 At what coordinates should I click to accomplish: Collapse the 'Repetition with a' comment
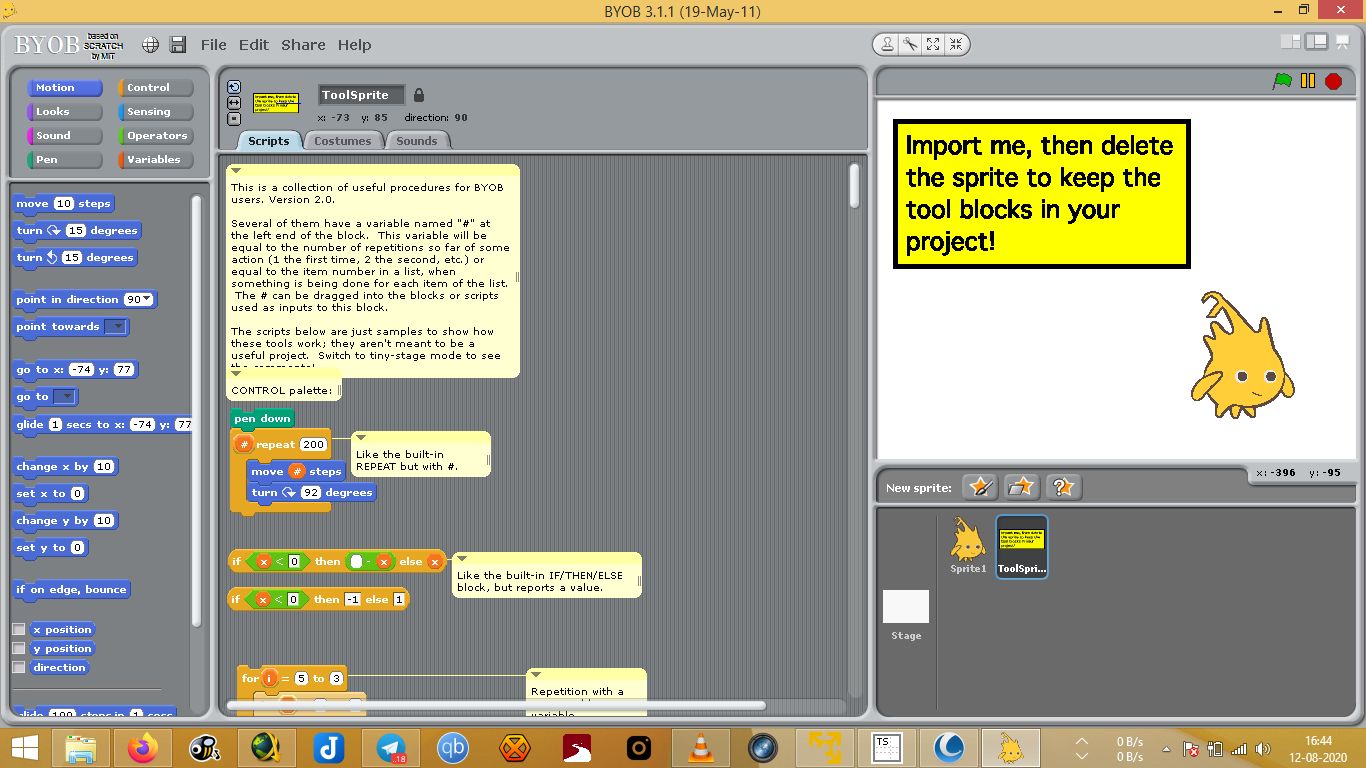coord(536,675)
